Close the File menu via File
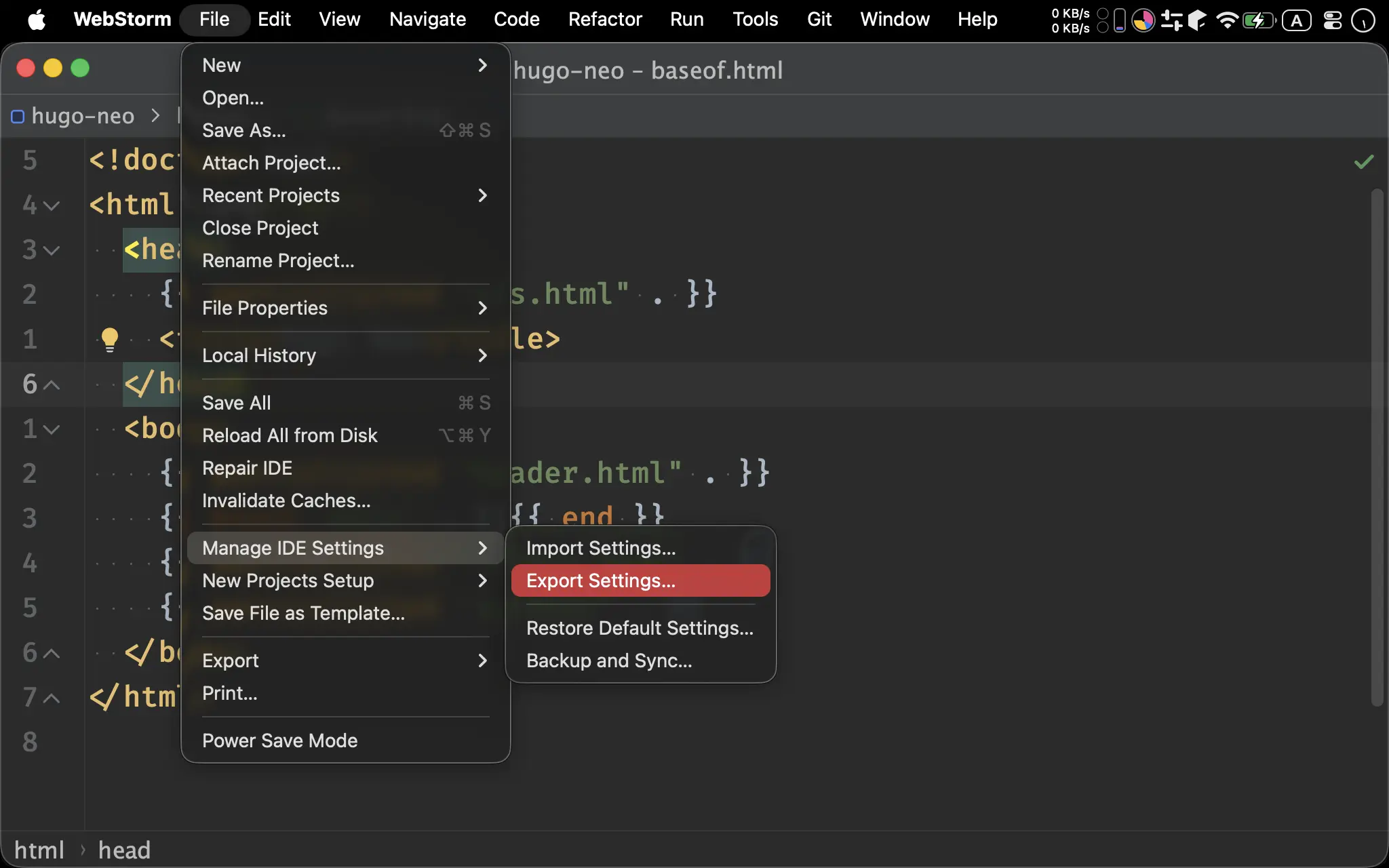The height and width of the screenshot is (868, 1389). [214, 20]
